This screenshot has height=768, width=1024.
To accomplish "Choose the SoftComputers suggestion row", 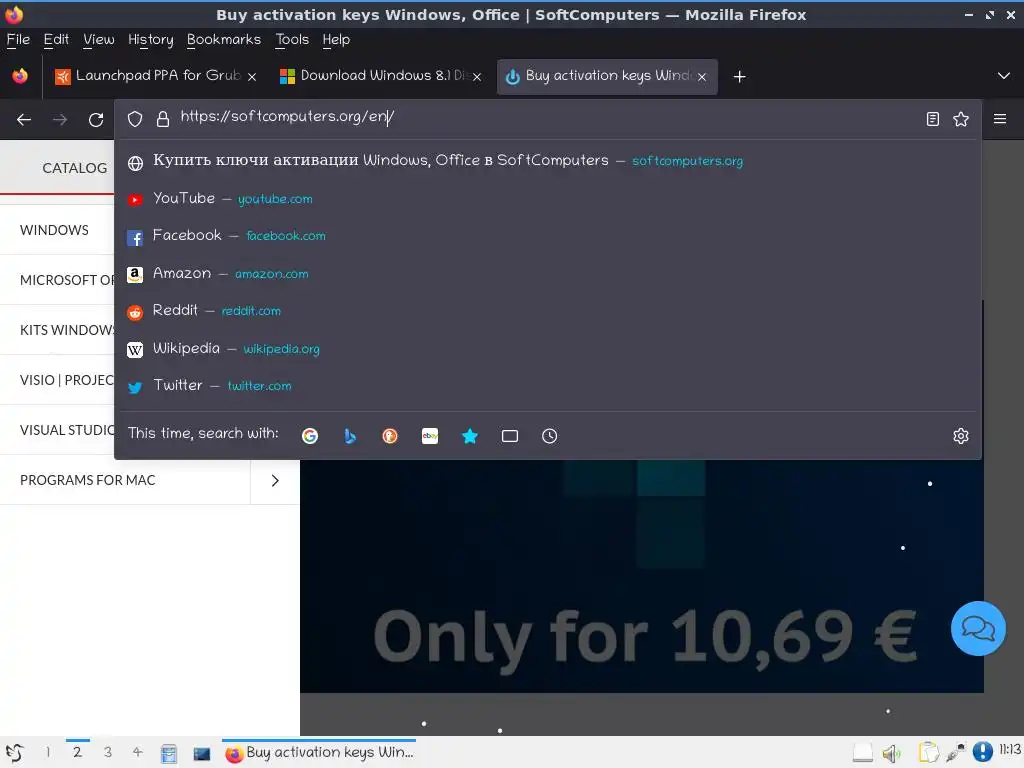I will (x=548, y=161).
